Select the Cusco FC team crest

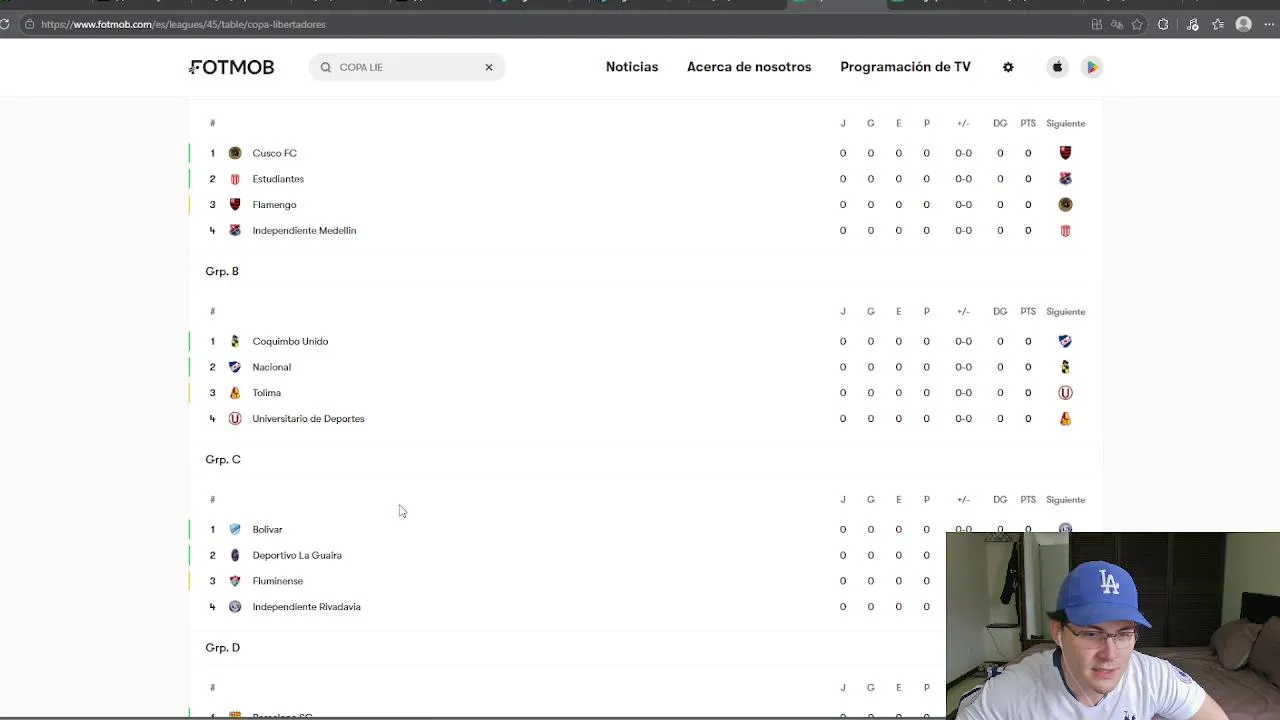tap(235, 153)
